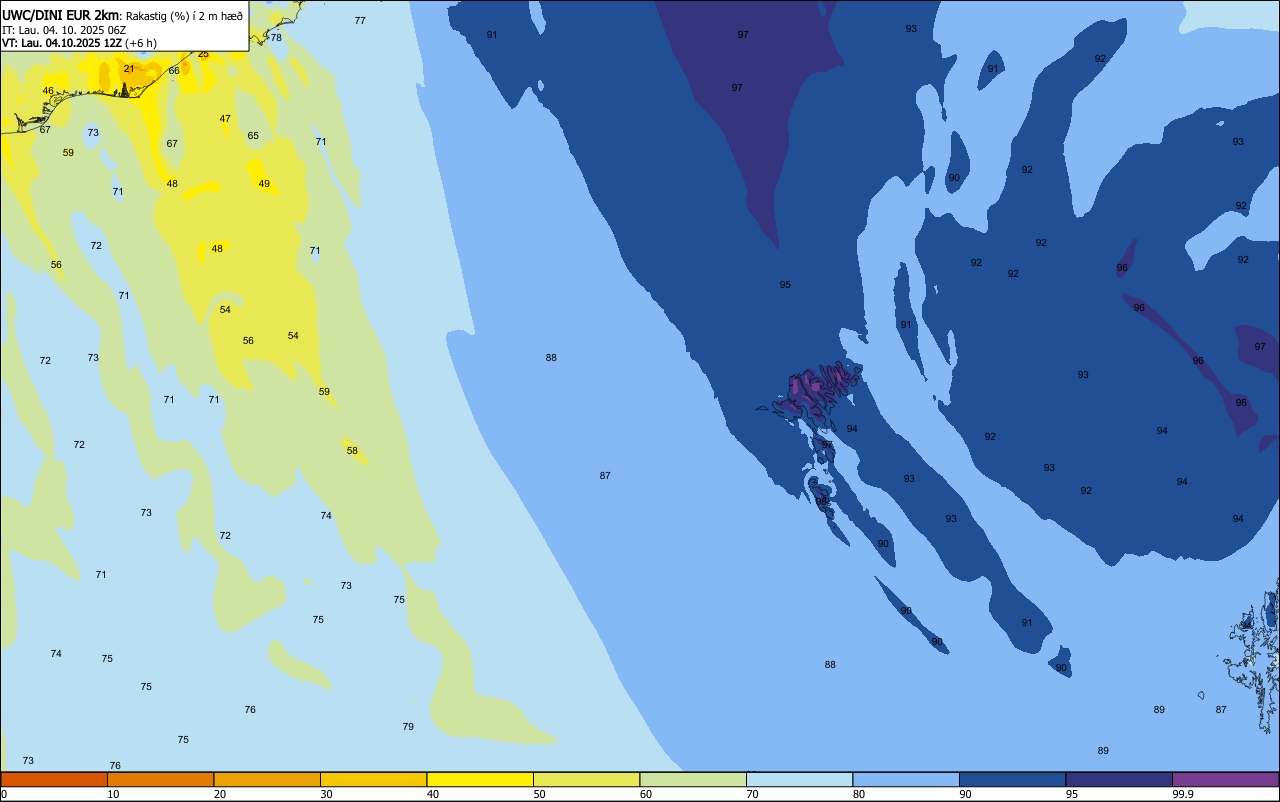Choose the 70–80 pale blue legend swatch
Viewport: 1280px width, 802px height.
[799, 779]
